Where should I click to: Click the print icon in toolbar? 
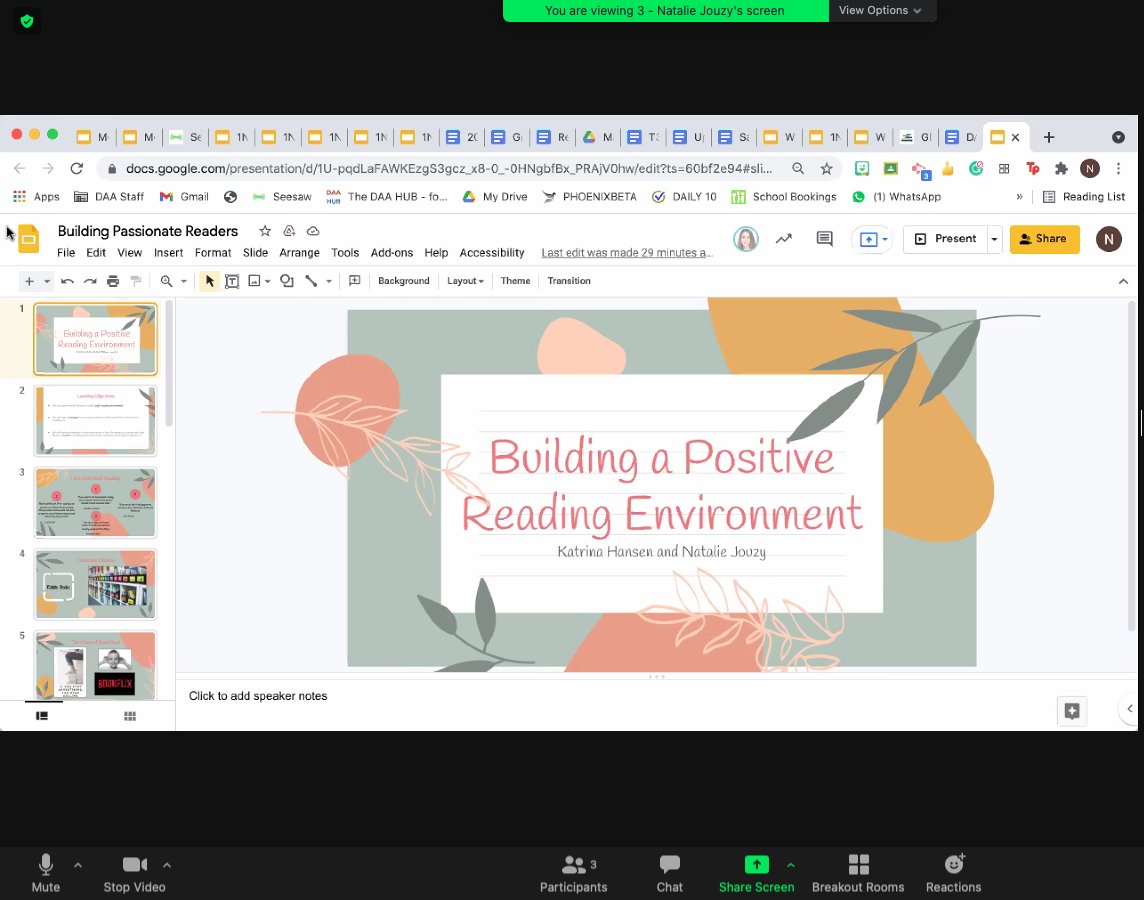[113, 281]
